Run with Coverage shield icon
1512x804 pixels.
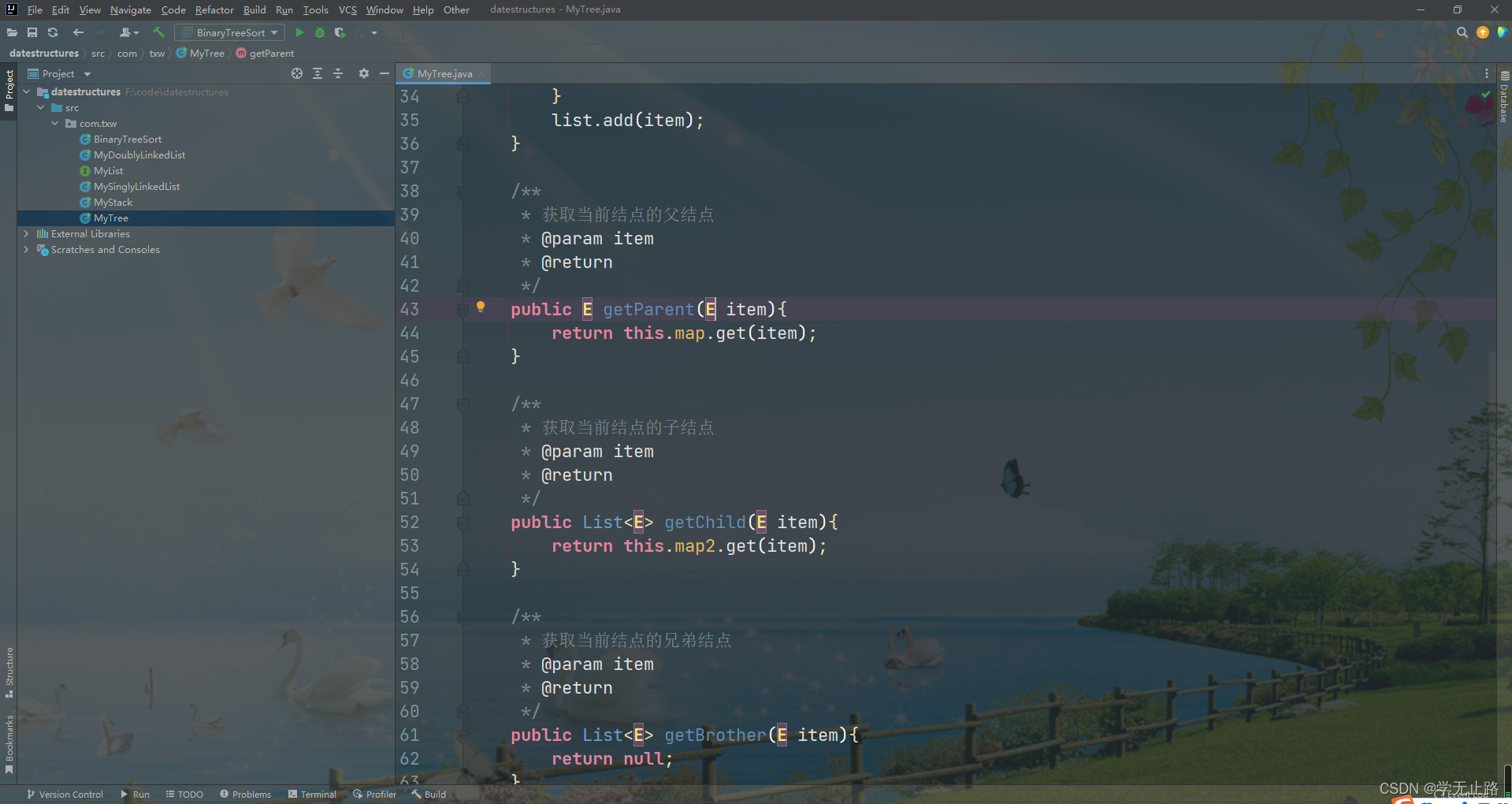[x=340, y=32]
